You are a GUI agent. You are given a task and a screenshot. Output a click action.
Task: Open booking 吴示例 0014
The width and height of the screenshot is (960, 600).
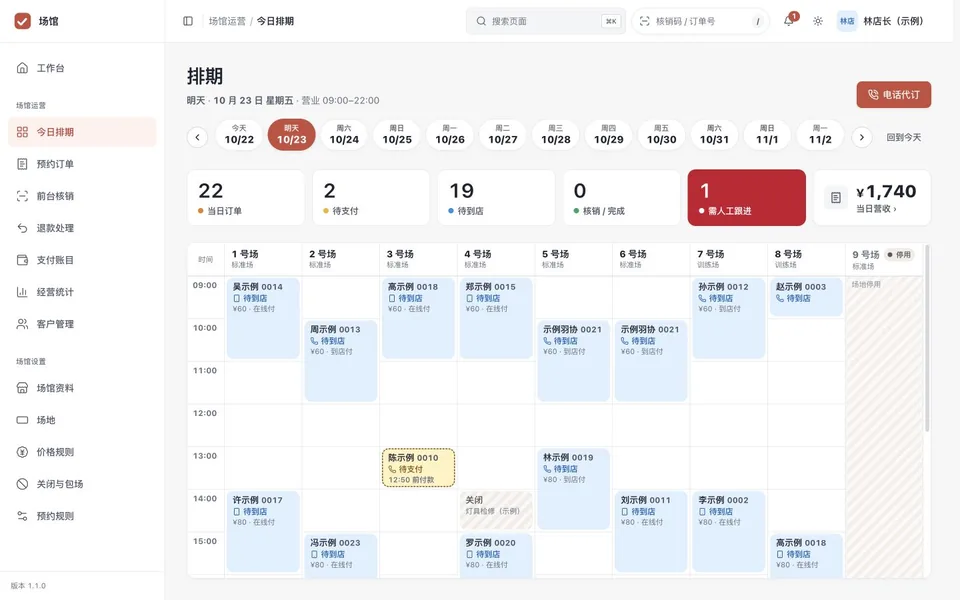263,318
